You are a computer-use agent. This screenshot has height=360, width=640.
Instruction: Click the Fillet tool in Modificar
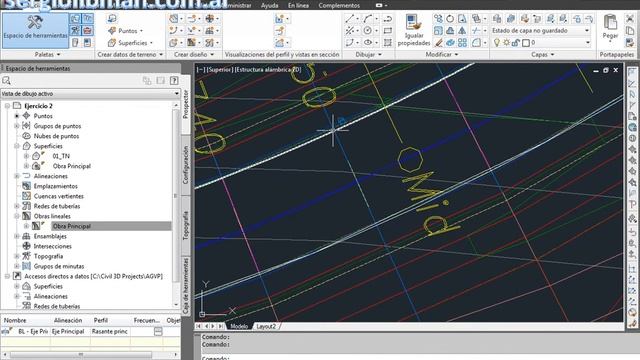pyautogui.click(x=476, y=42)
